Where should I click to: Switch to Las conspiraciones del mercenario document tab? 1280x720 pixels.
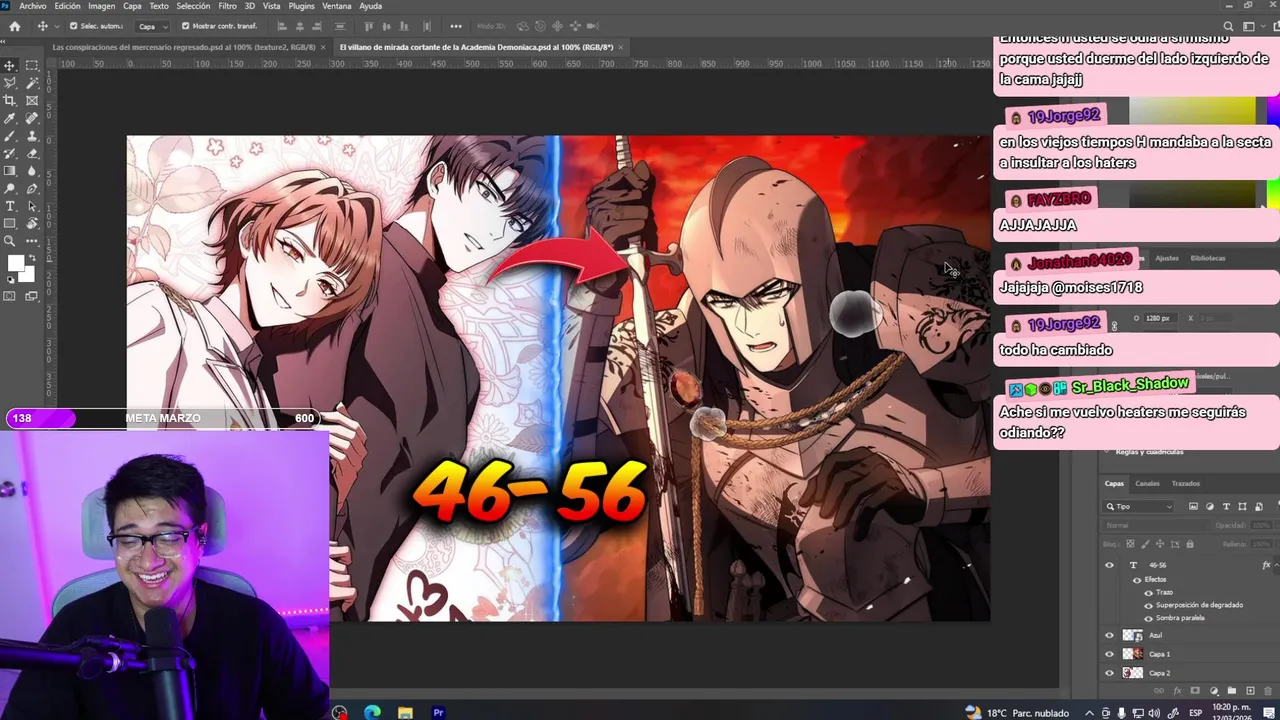(x=184, y=47)
